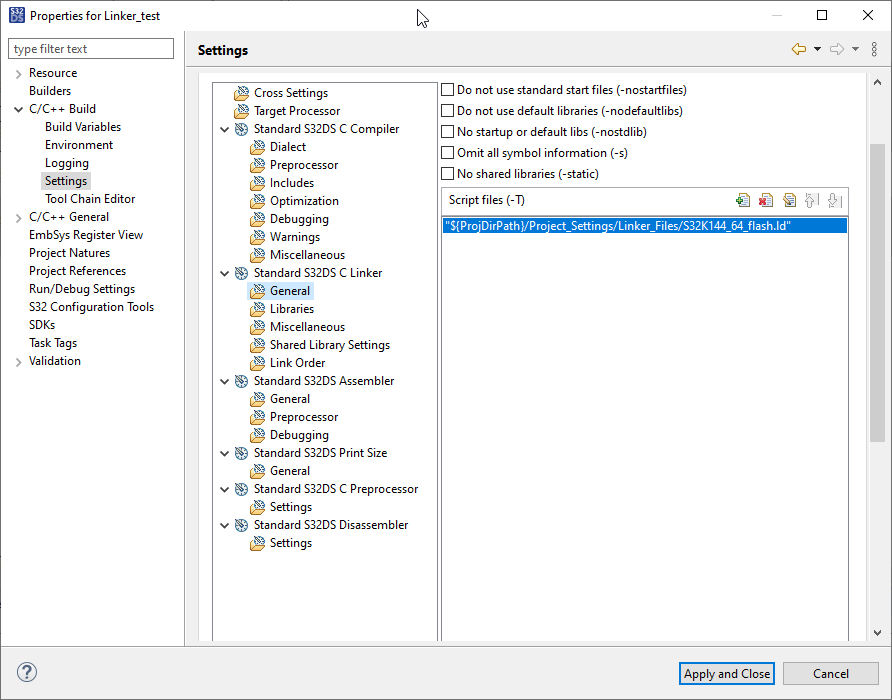
Task: Toggle Omit all symbol information checkbox
Action: click(x=448, y=153)
